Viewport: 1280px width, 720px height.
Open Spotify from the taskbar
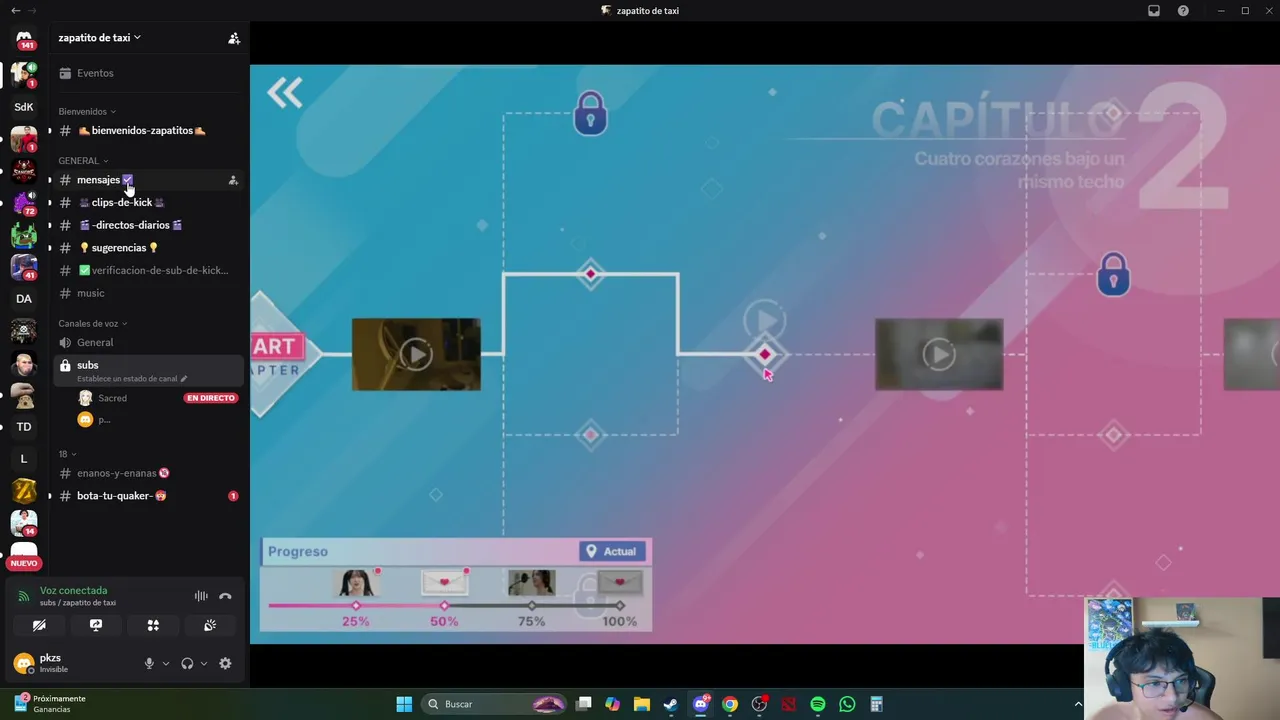(x=818, y=704)
